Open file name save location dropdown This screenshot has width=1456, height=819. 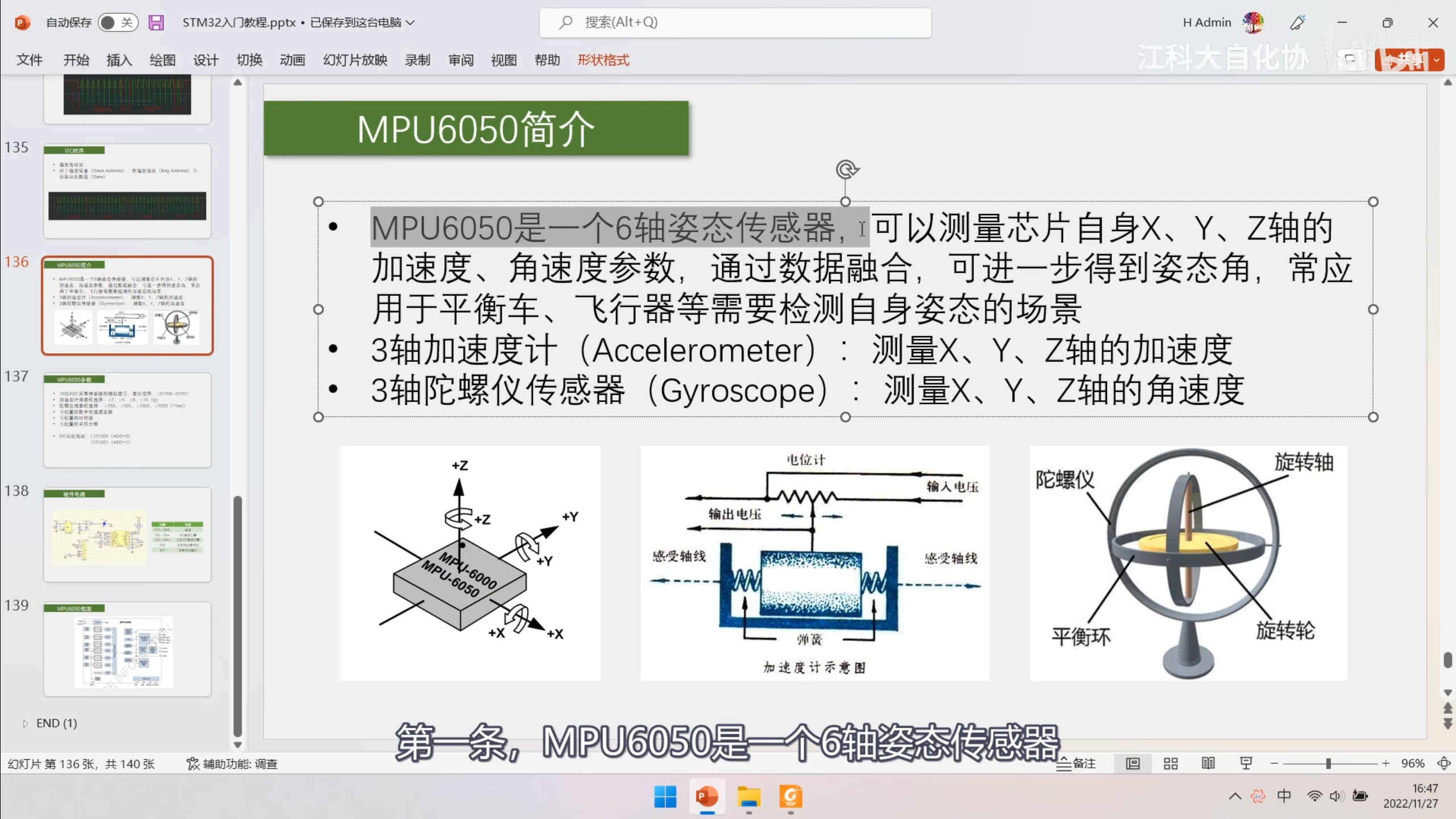(411, 23)
